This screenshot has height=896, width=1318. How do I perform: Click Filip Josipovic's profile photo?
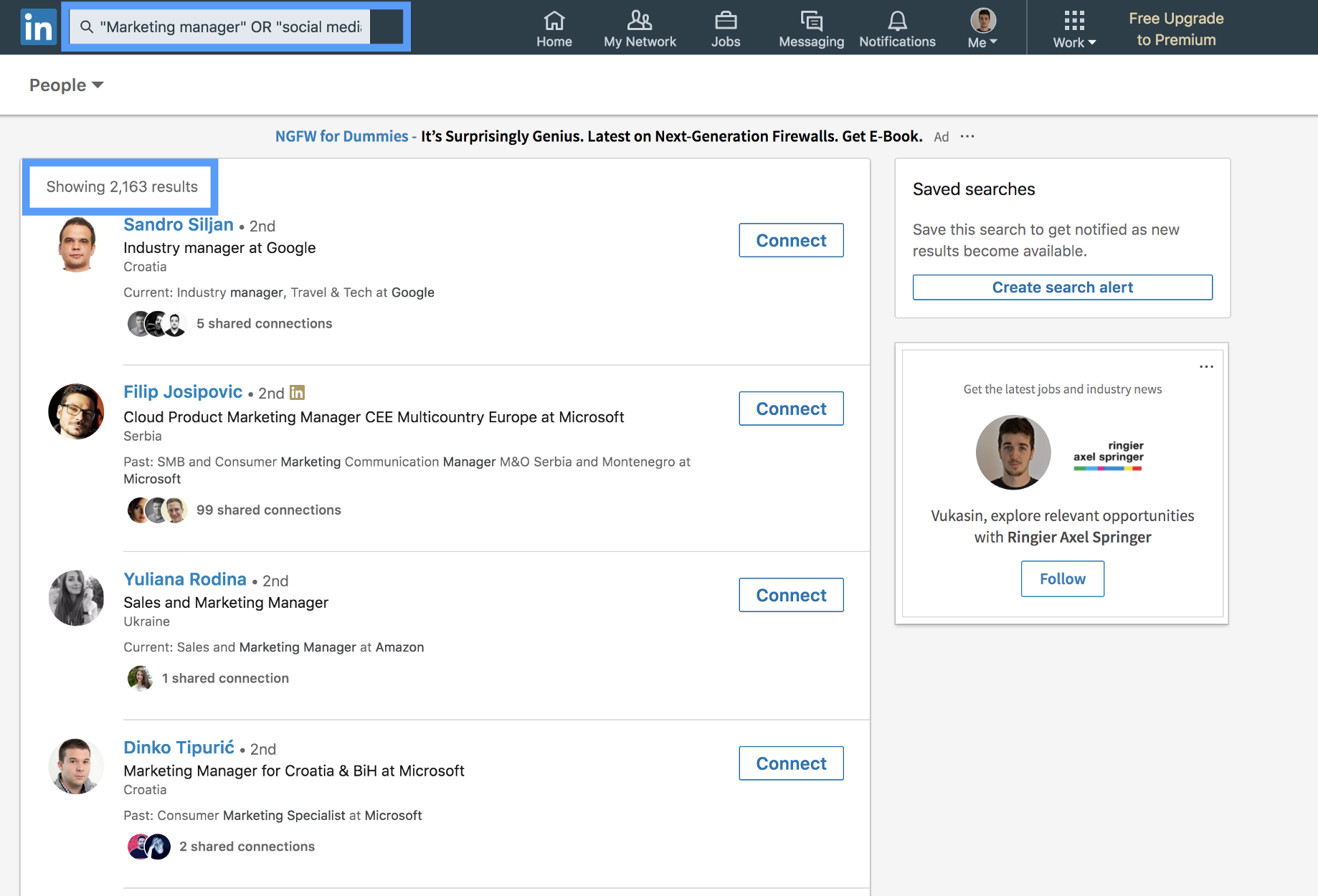pyautogui.click(x=76, y=411)
